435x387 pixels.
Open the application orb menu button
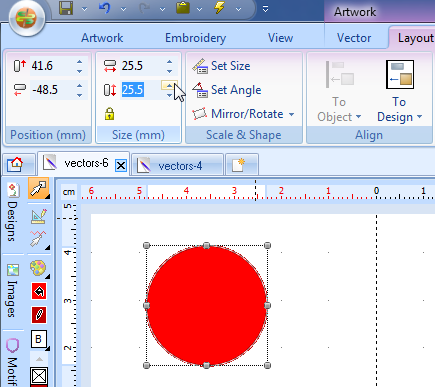point(27,18)
